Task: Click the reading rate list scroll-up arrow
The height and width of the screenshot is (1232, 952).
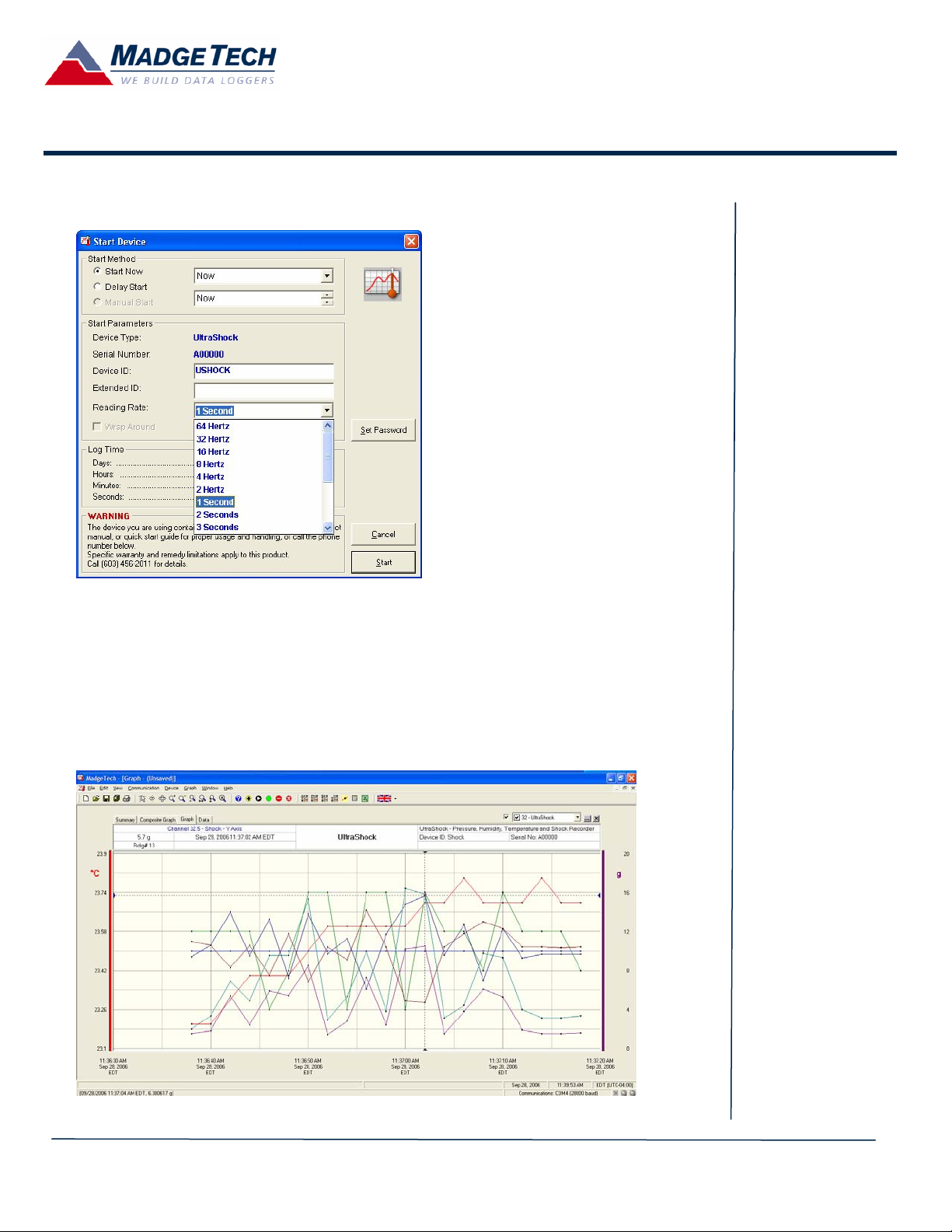Action: coord(328,425)
